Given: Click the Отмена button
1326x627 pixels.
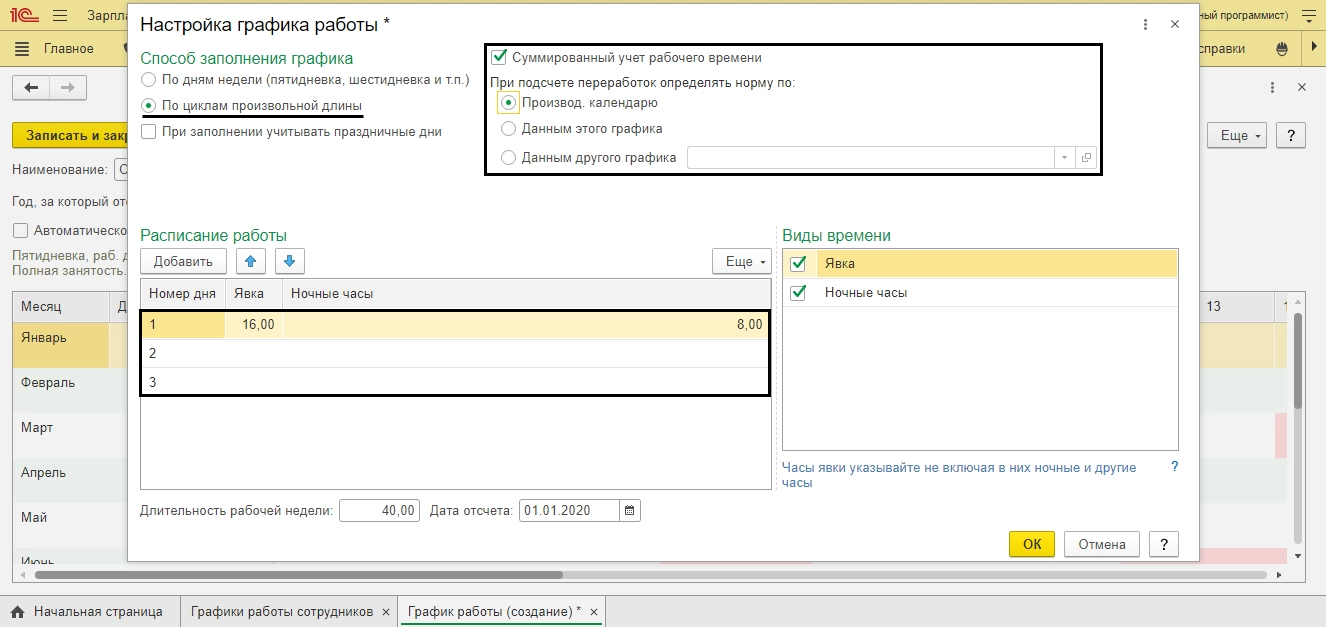Looking at the screenshot, I should [1102, 544].
